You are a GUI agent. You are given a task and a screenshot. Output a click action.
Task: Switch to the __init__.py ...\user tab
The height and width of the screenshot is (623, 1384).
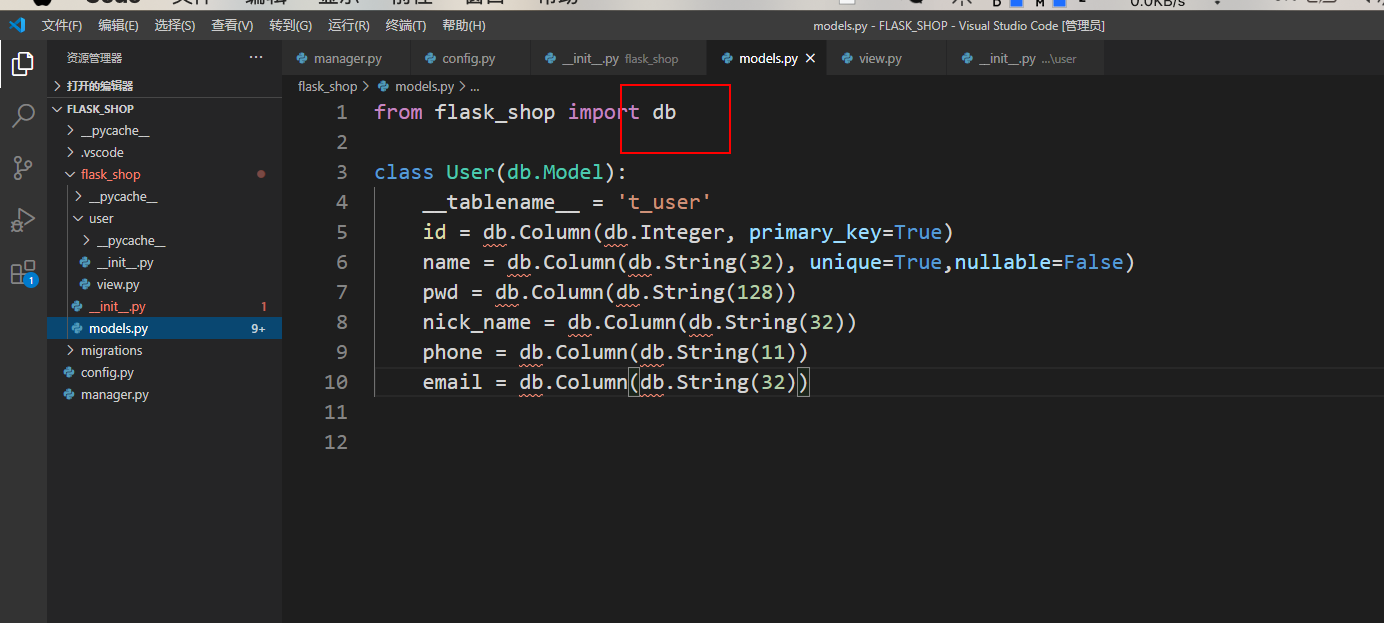click(1027, 59)
